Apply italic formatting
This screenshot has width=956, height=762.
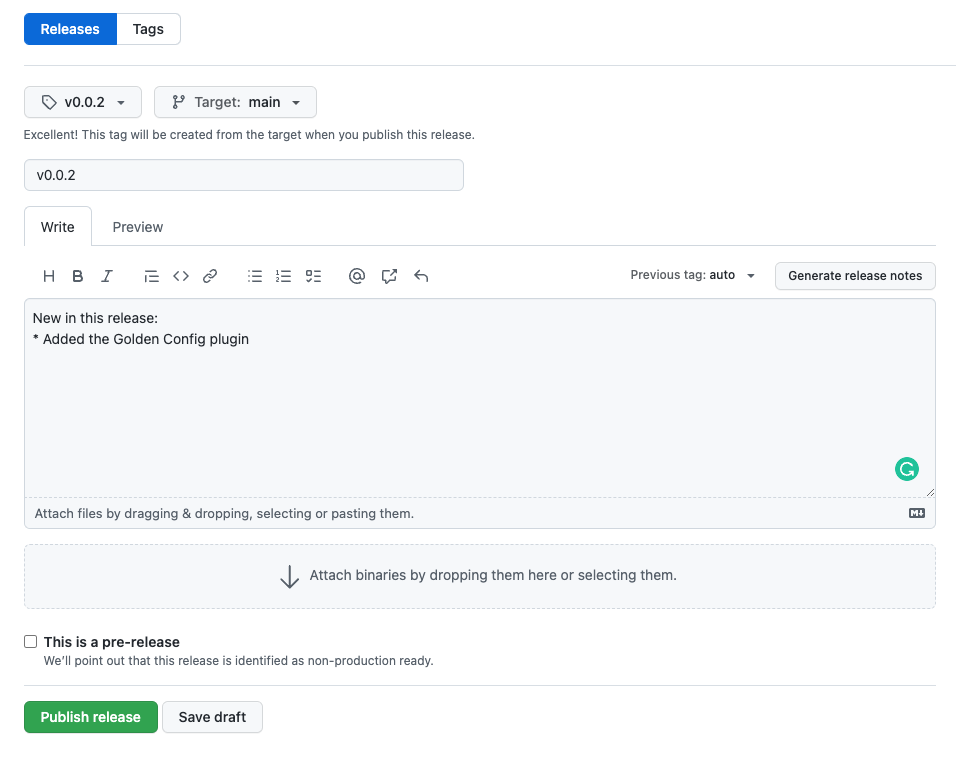pyautogui.click(x=107, y=276)
